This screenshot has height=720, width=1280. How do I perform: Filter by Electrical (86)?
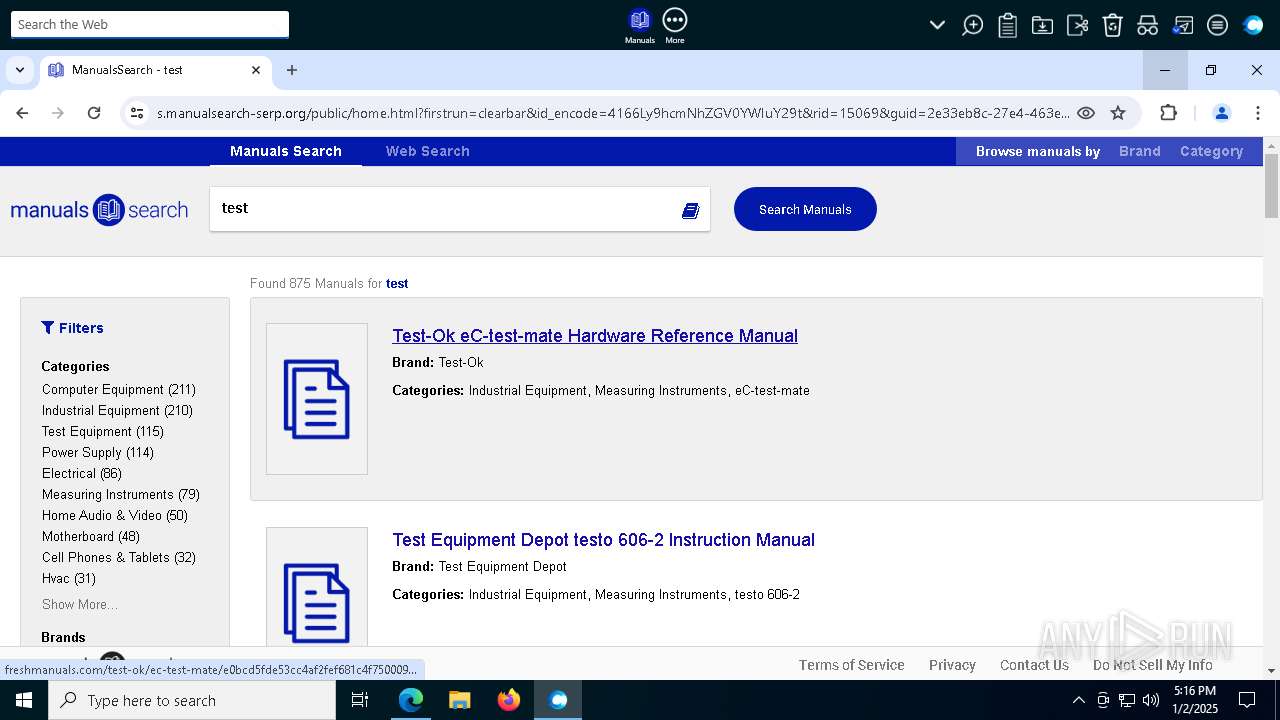pos(82,473)
